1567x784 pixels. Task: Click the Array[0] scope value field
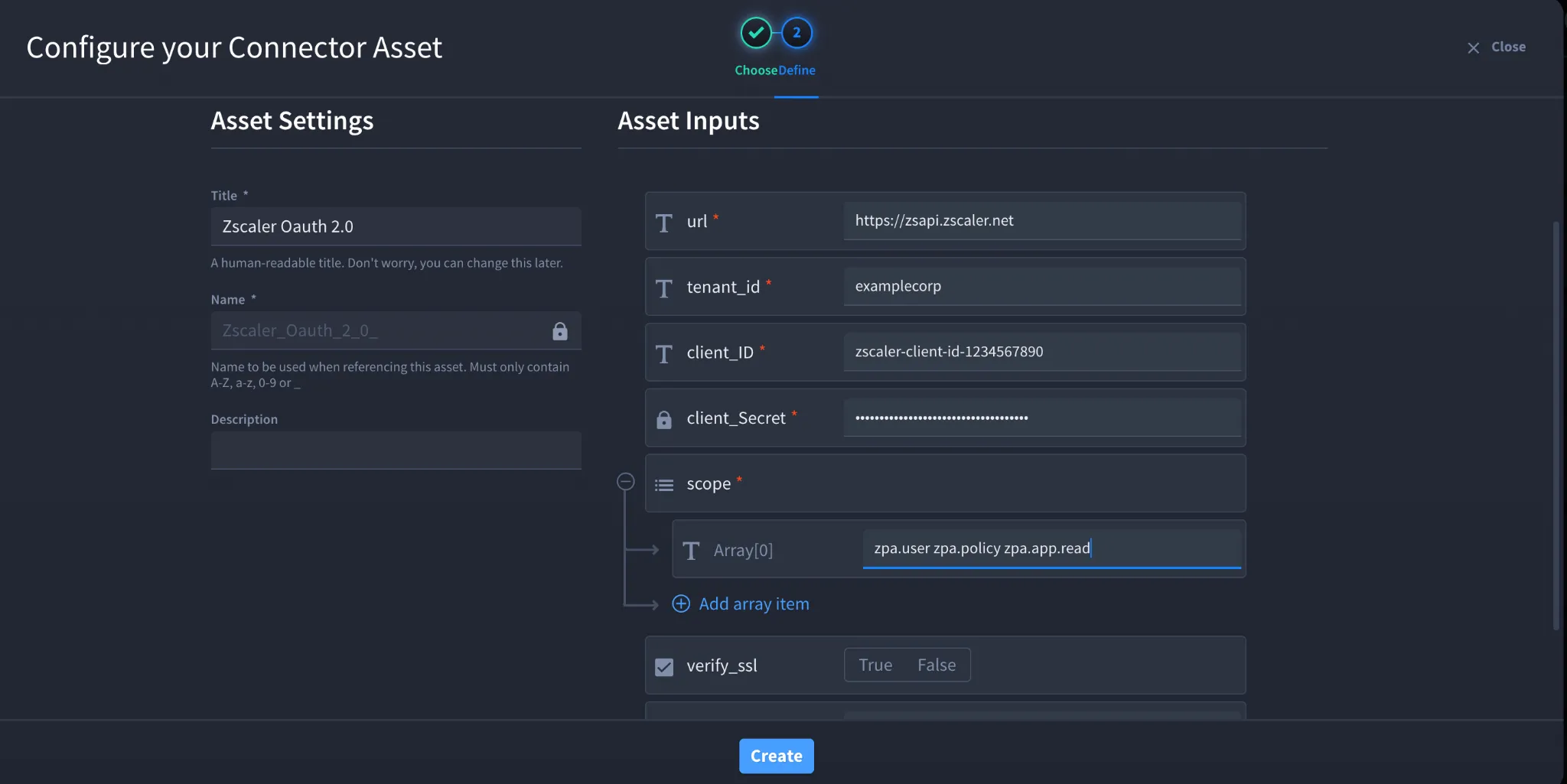(x=1052, y=548)
